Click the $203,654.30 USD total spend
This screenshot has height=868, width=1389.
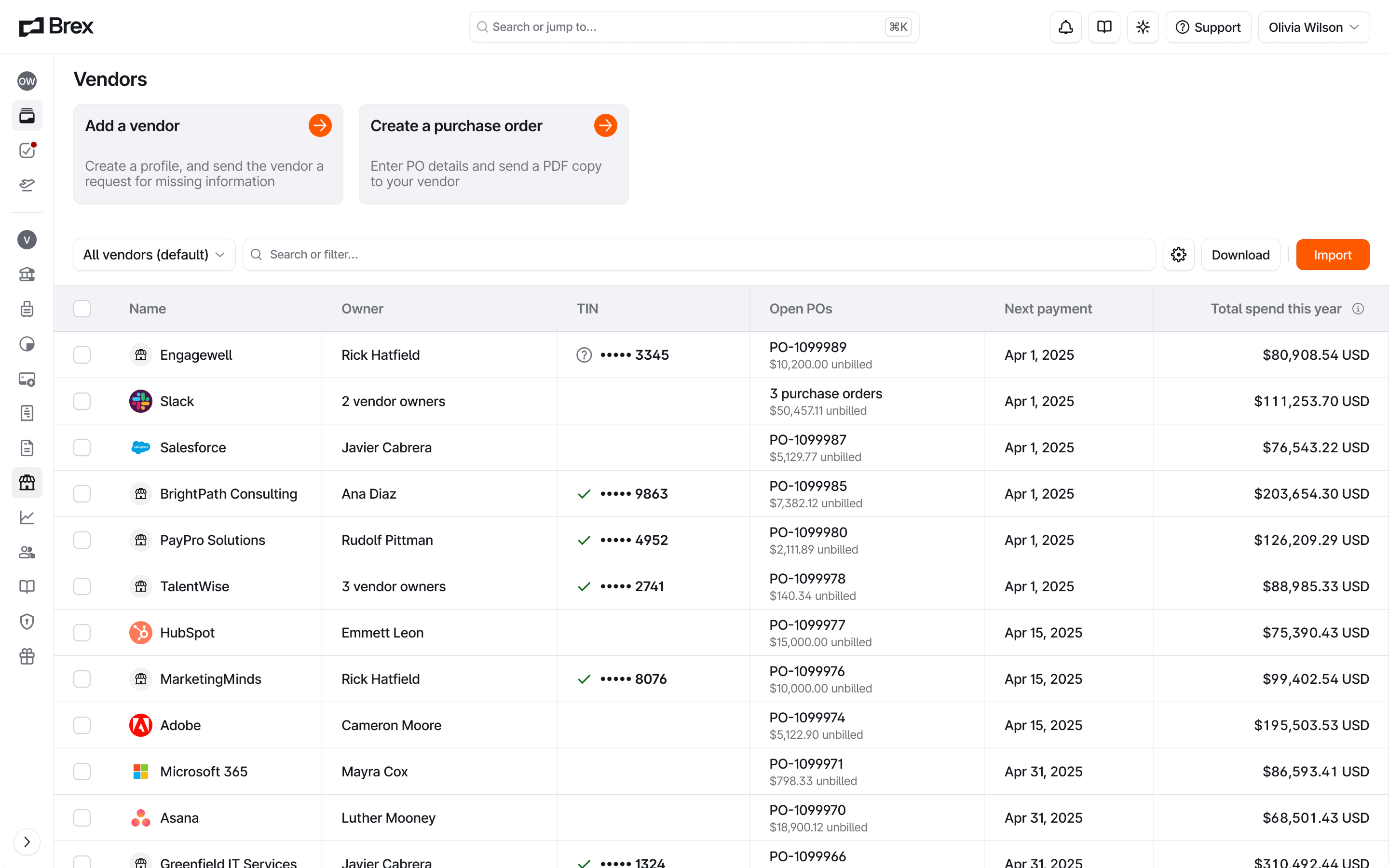1311,494
